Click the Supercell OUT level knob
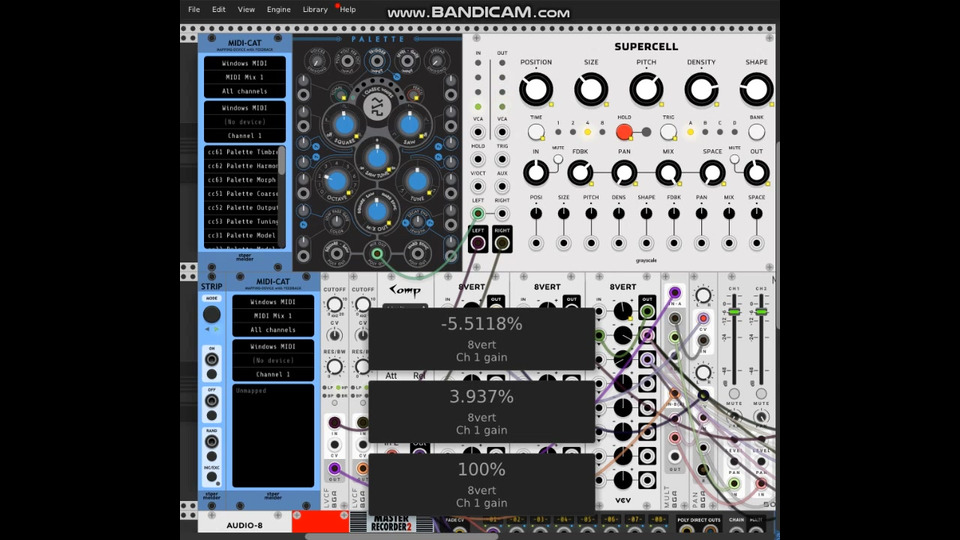 point(756,173)
